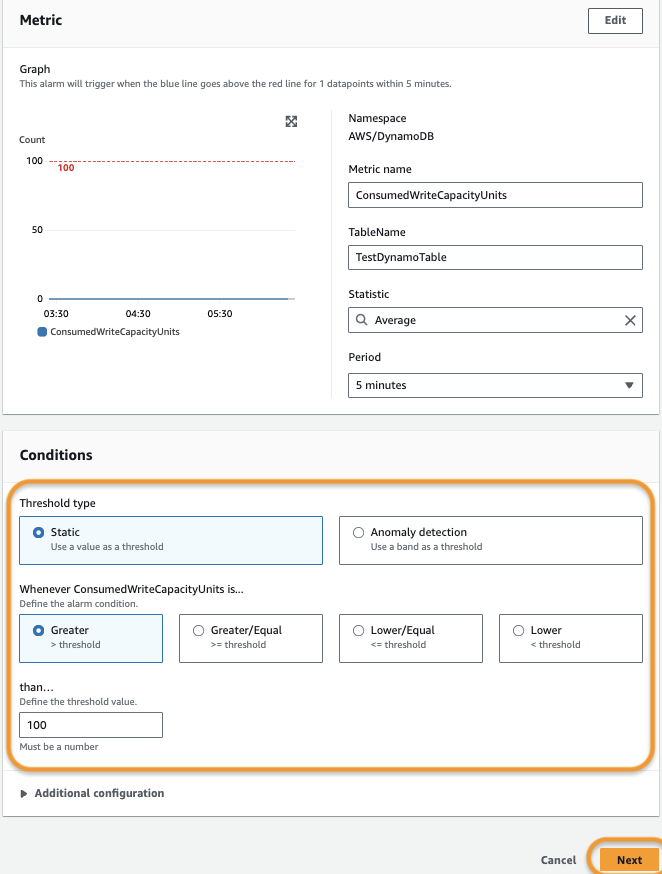Click the red 100 threshold label on graph
This screenshot has height=874, width=662.
[x=66, y=168]
